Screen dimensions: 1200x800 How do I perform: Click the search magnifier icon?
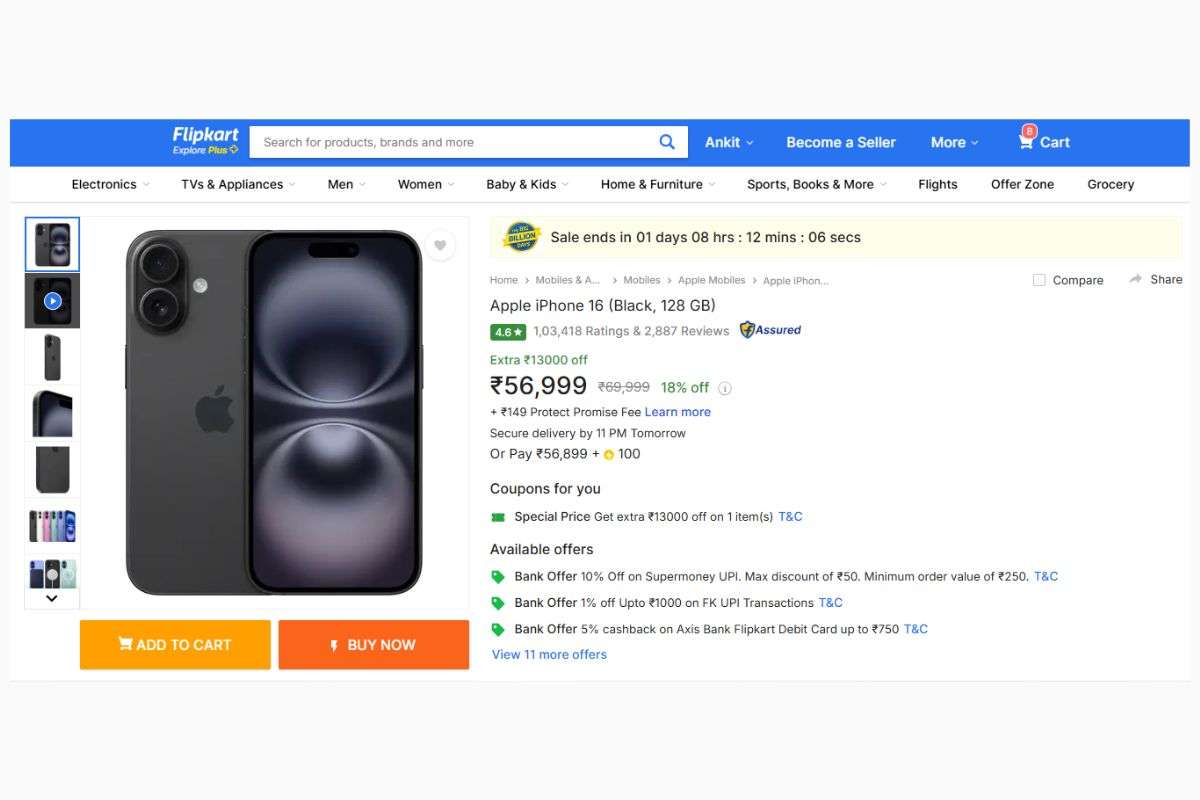point(666,142)
